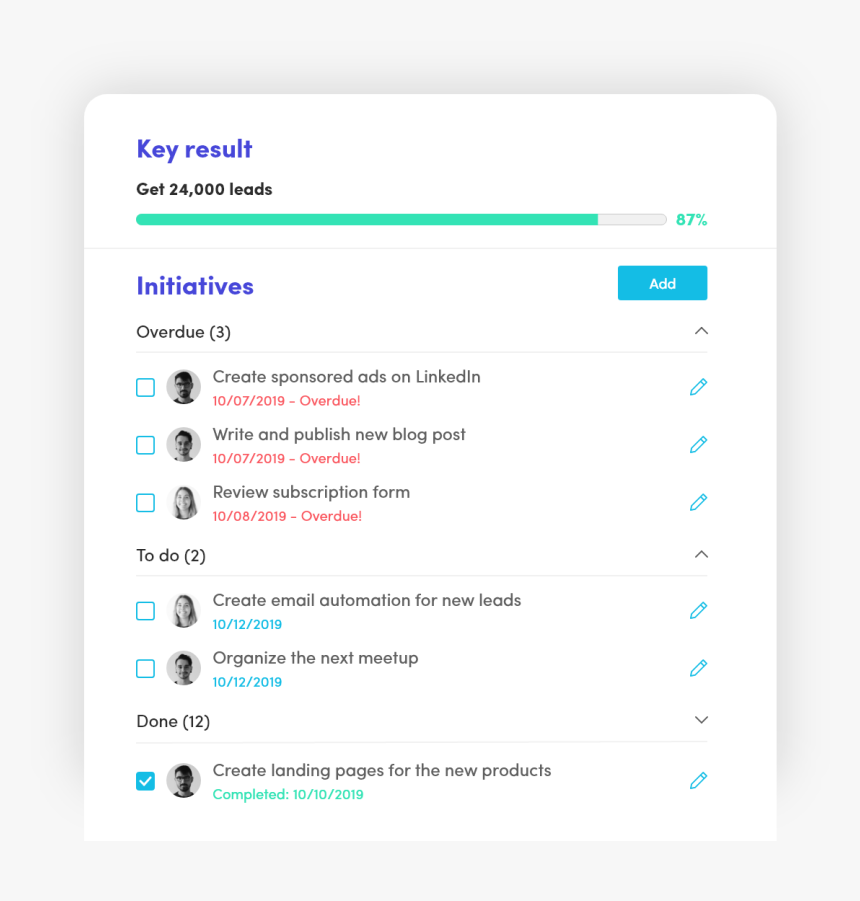The height and width of the screenshot is (901, 860).
Task: Check the Organize the next meetup checkbox
Action: [x=145, y=668]
